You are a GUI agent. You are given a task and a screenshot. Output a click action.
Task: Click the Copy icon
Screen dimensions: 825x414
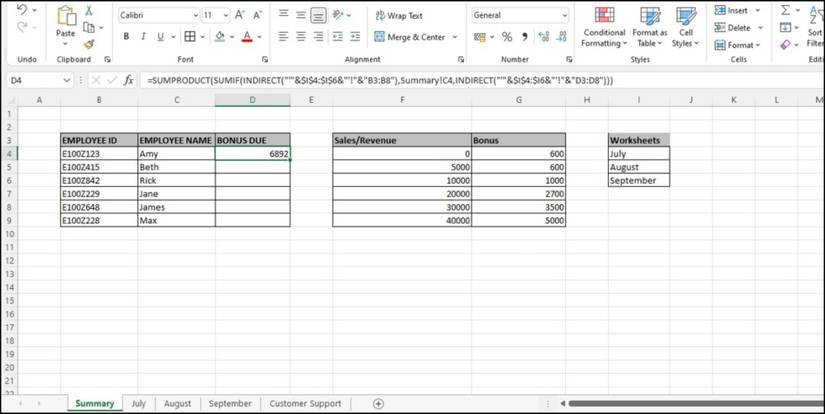[x=89, y=27]
